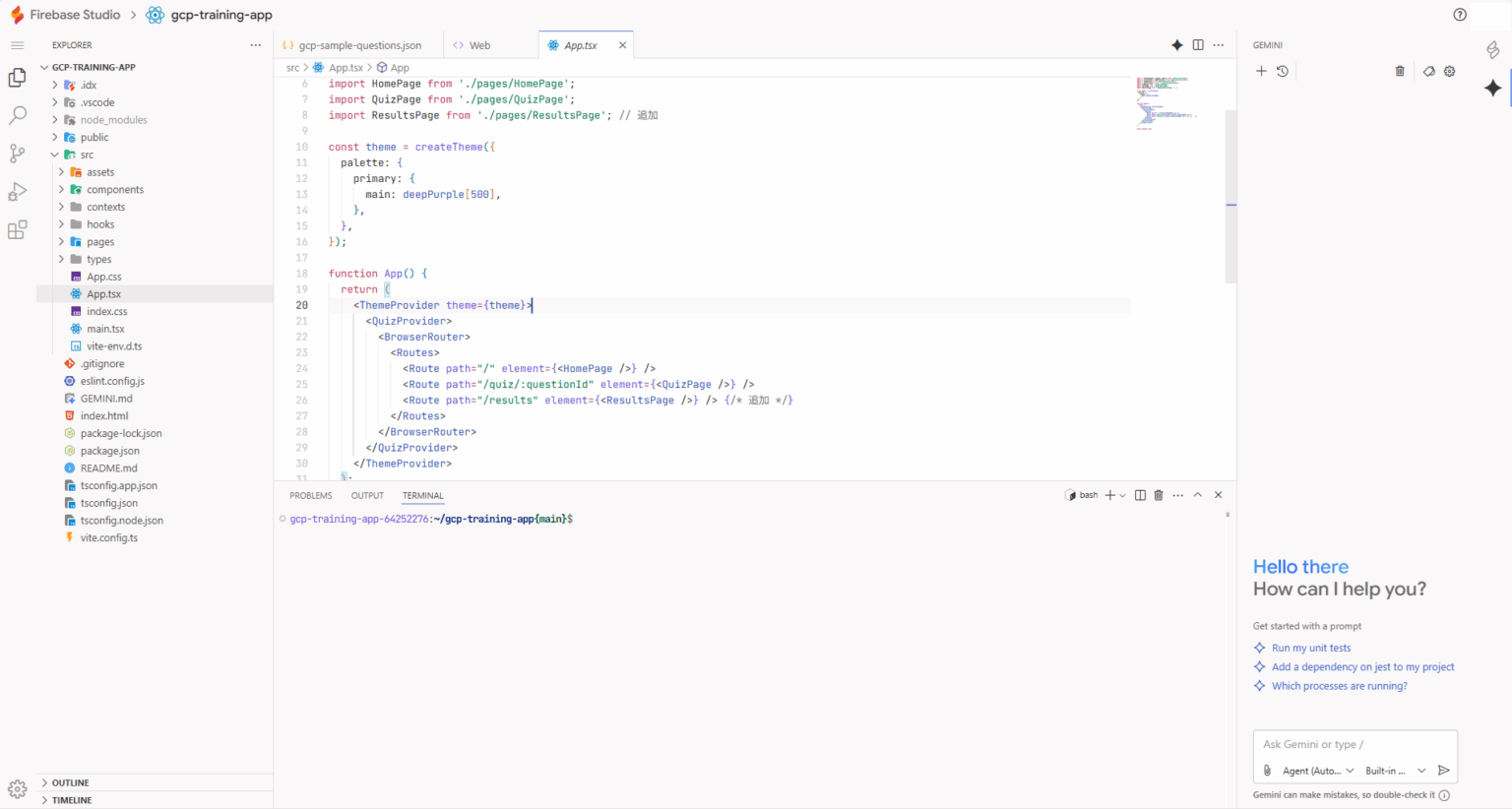Screen dimensions: 1512x809
Task: Open the Agent mode dropdown
Action: [1318, 771]
